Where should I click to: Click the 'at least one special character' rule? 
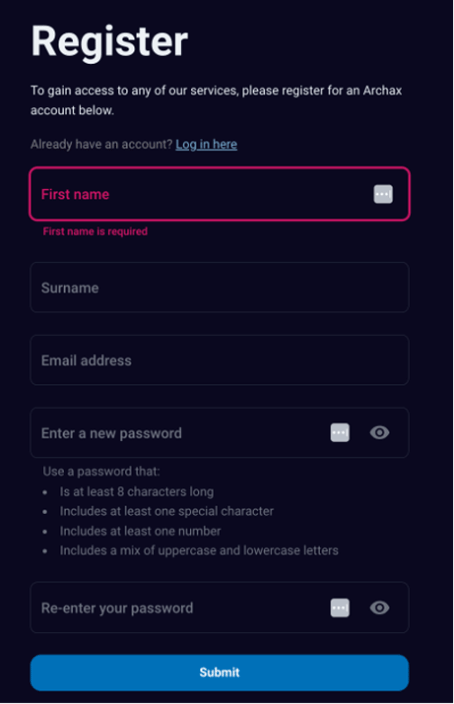coord(167,511)
